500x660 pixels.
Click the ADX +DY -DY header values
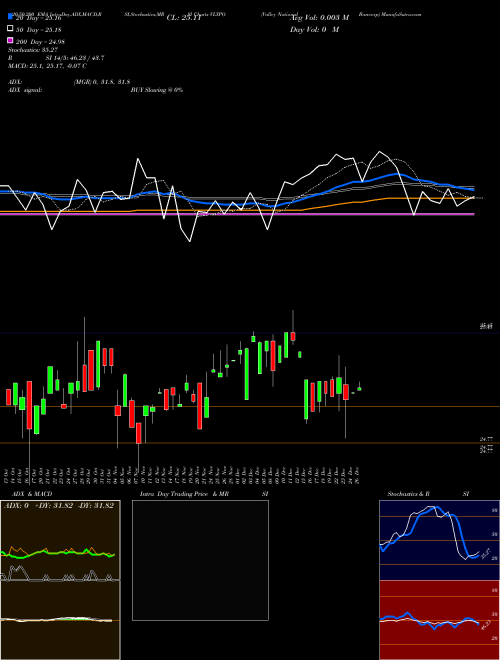pos(59,506)
